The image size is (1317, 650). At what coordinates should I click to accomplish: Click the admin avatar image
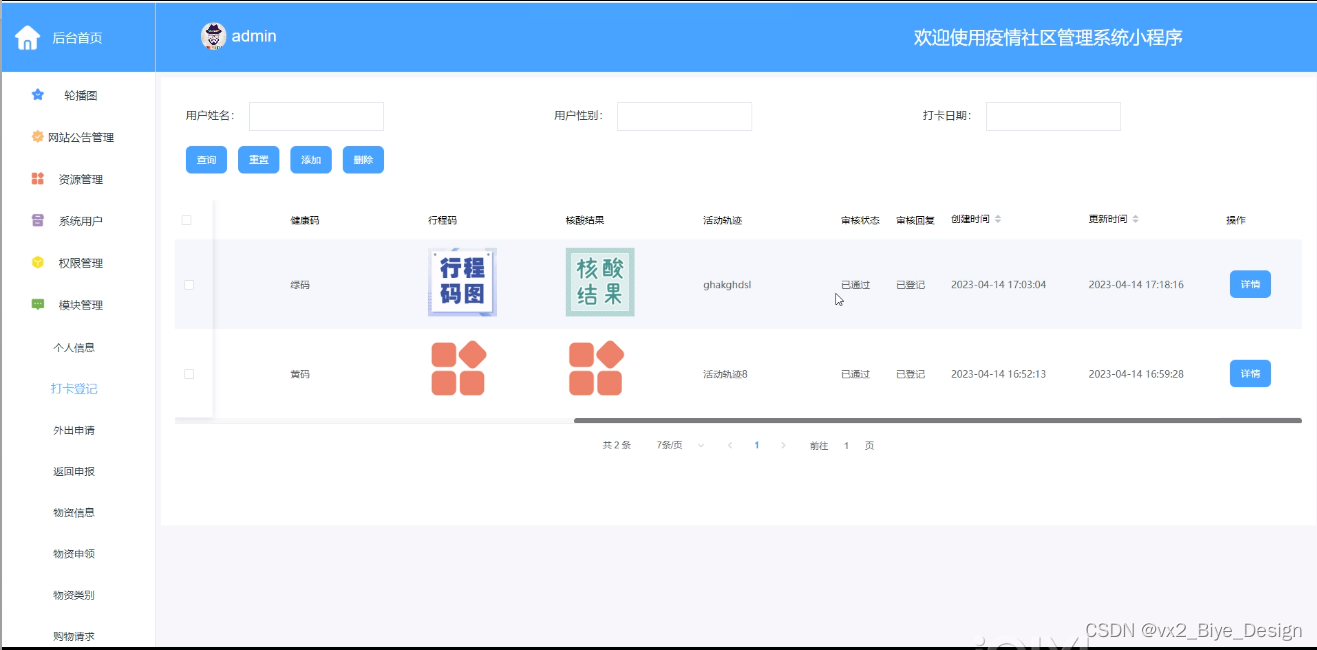(x=213, y=36)
